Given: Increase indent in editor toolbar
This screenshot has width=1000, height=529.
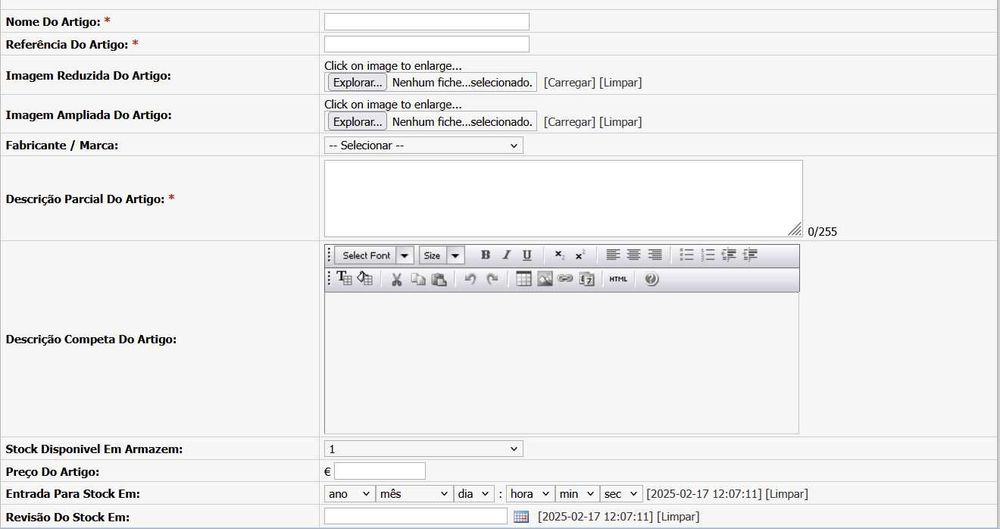Looking at the screenshot, I should (750, 255).
